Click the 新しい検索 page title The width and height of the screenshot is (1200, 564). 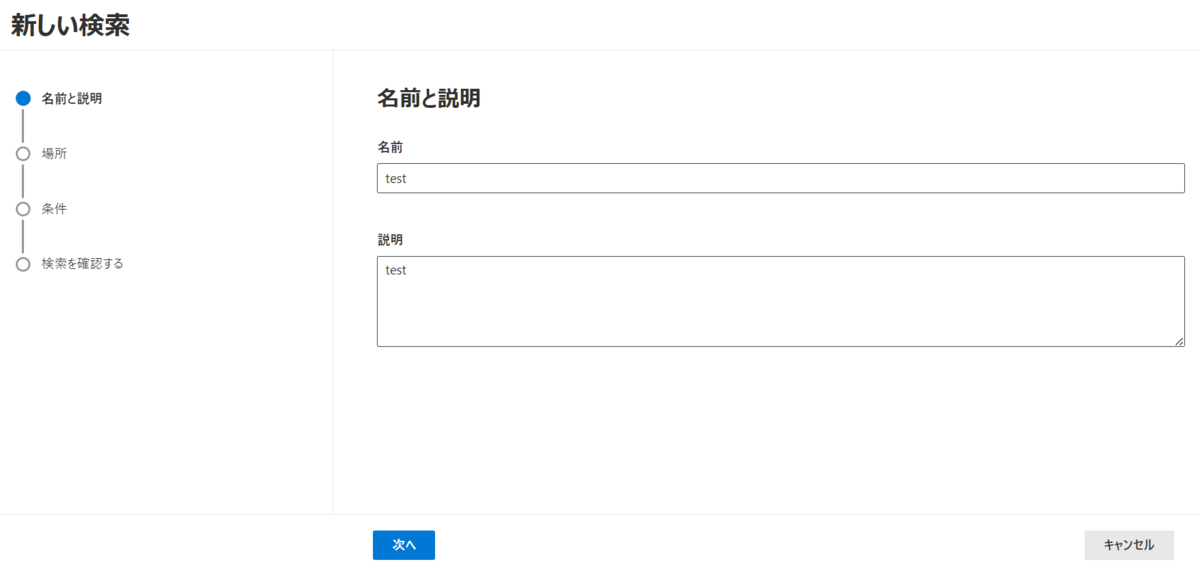[70, 26]
